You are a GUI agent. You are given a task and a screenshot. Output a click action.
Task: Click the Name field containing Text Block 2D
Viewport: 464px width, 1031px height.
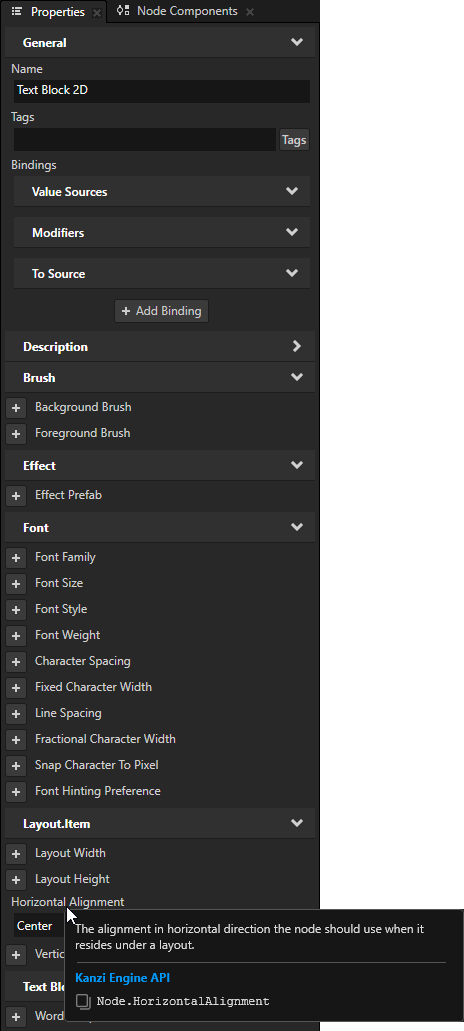click(x=162, y=91)
